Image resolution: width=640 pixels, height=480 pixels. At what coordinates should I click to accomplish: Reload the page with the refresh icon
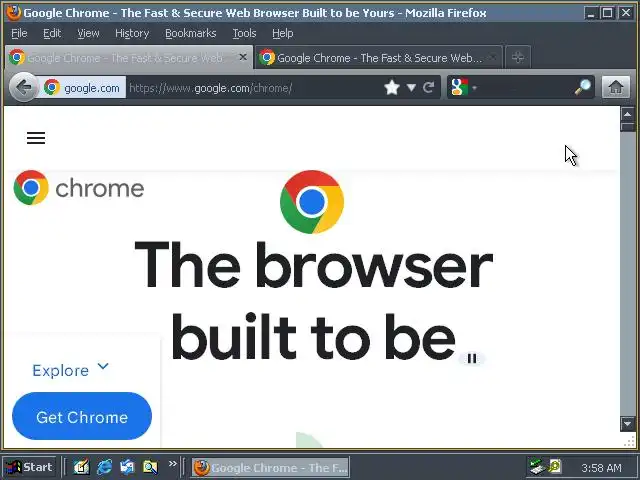coord(428,87)
